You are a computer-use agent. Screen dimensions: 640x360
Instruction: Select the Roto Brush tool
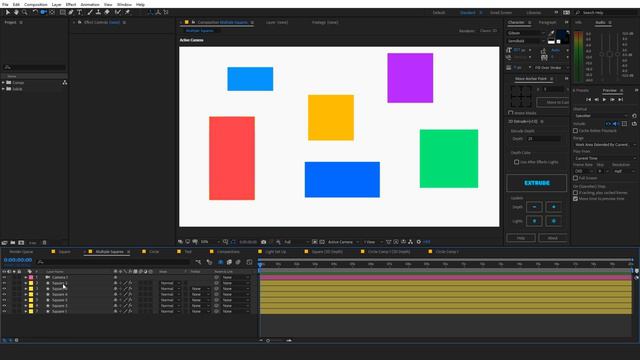(118, 12)
